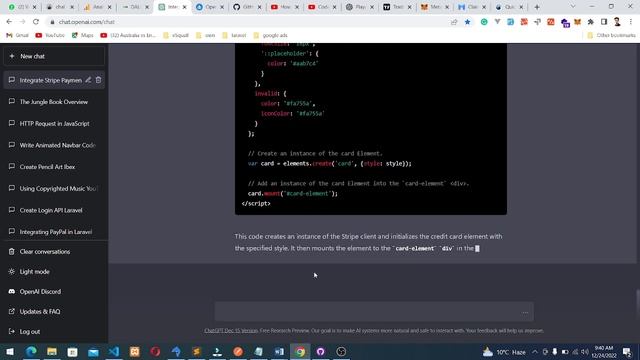
Task: Go back with browser back arrow
Action: pyautogui.click(x=9, y=22)
